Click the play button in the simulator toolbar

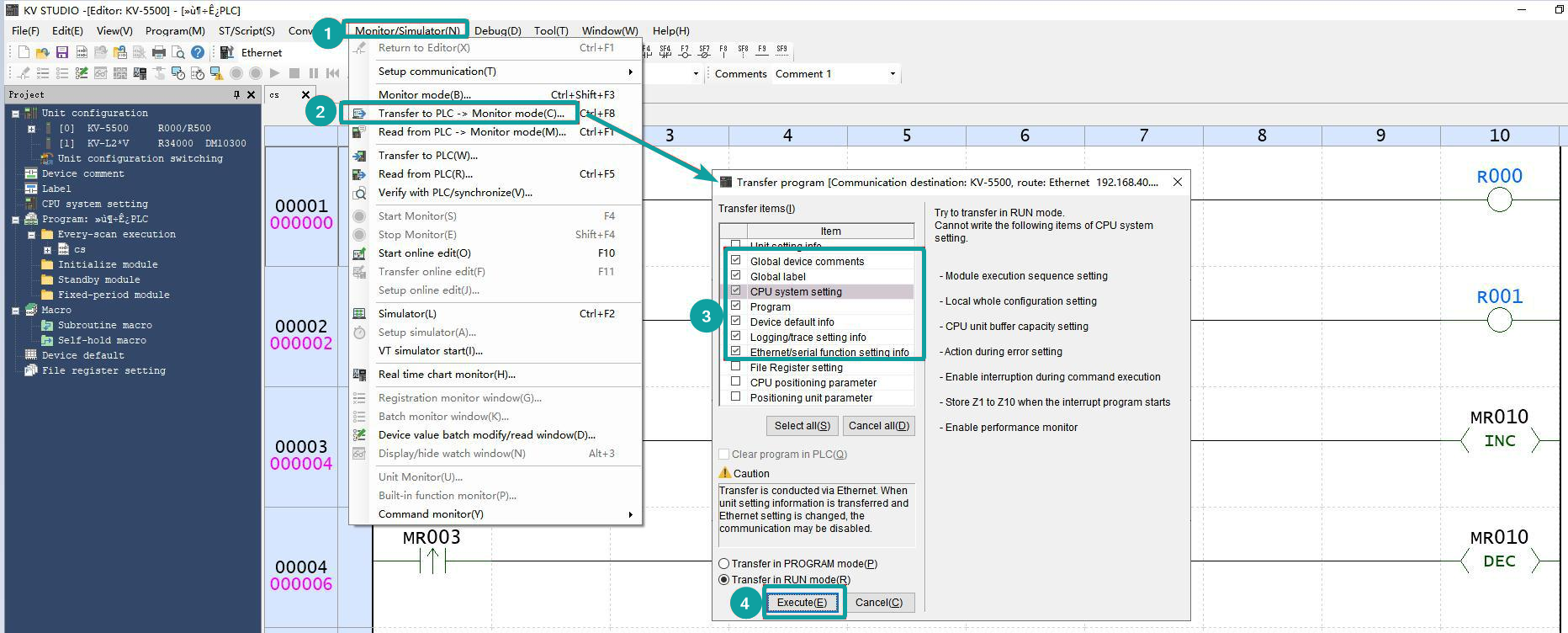[274, 73]
